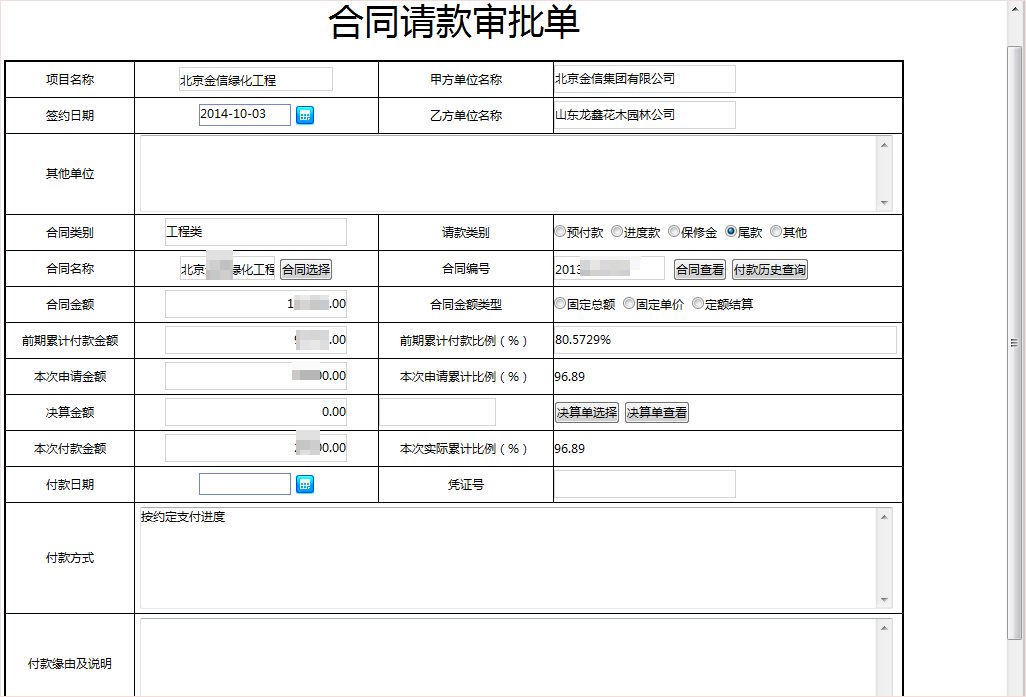This screenshot has width=1026, height=697.
Task: Select 定额结算 contract amount type
Action: tap(698, 304)
